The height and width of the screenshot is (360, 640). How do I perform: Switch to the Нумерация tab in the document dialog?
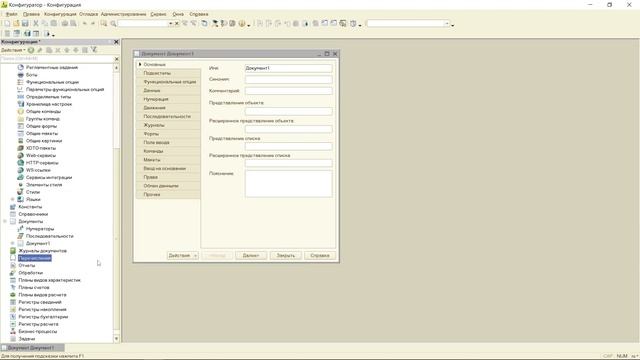tap(168, 99)
